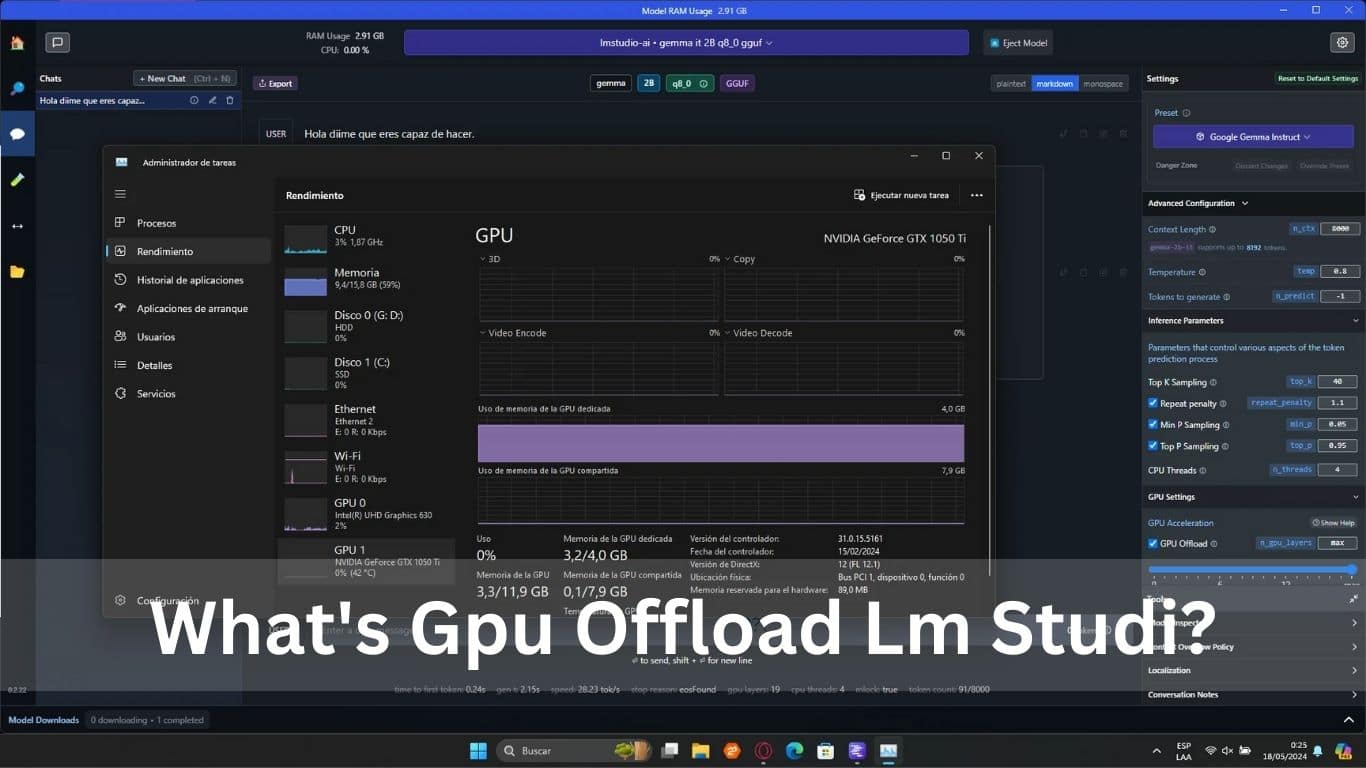
Task: Toggle the Repeat penalty checkbox
Action: point(1153,403)
